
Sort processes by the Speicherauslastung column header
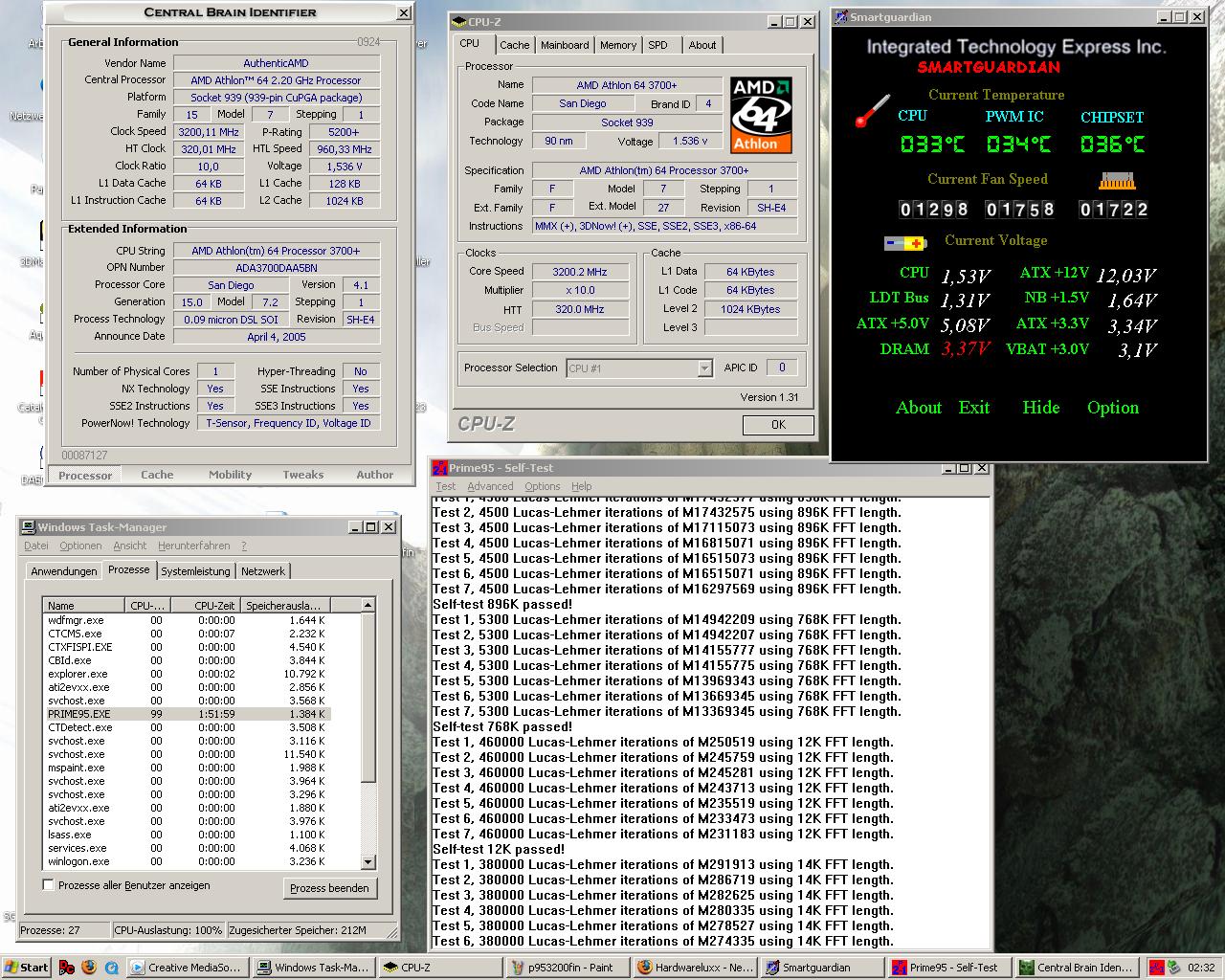[285, 605]
